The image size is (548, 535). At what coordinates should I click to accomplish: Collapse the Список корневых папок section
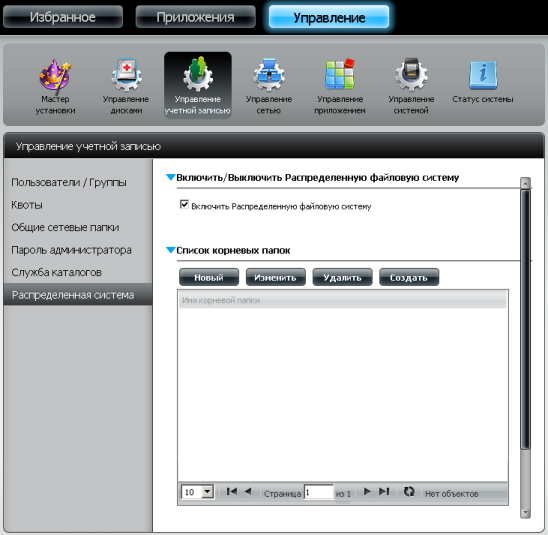[x=171, y=250]
